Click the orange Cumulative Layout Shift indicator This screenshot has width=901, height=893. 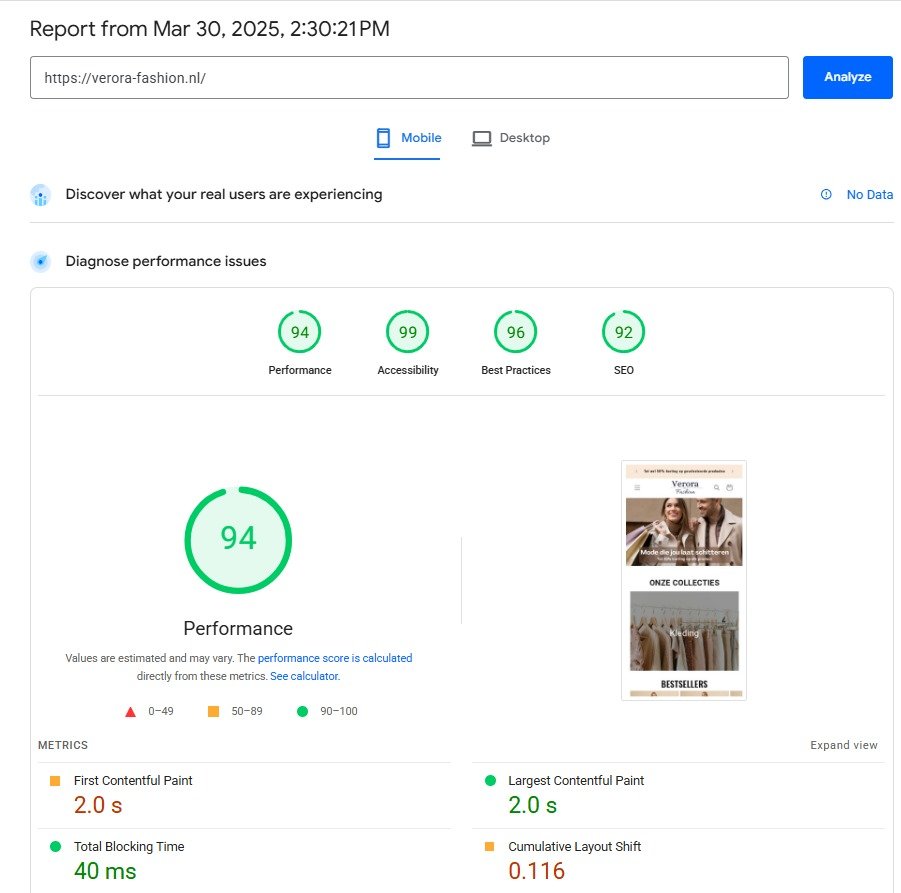tap(489, 846)
